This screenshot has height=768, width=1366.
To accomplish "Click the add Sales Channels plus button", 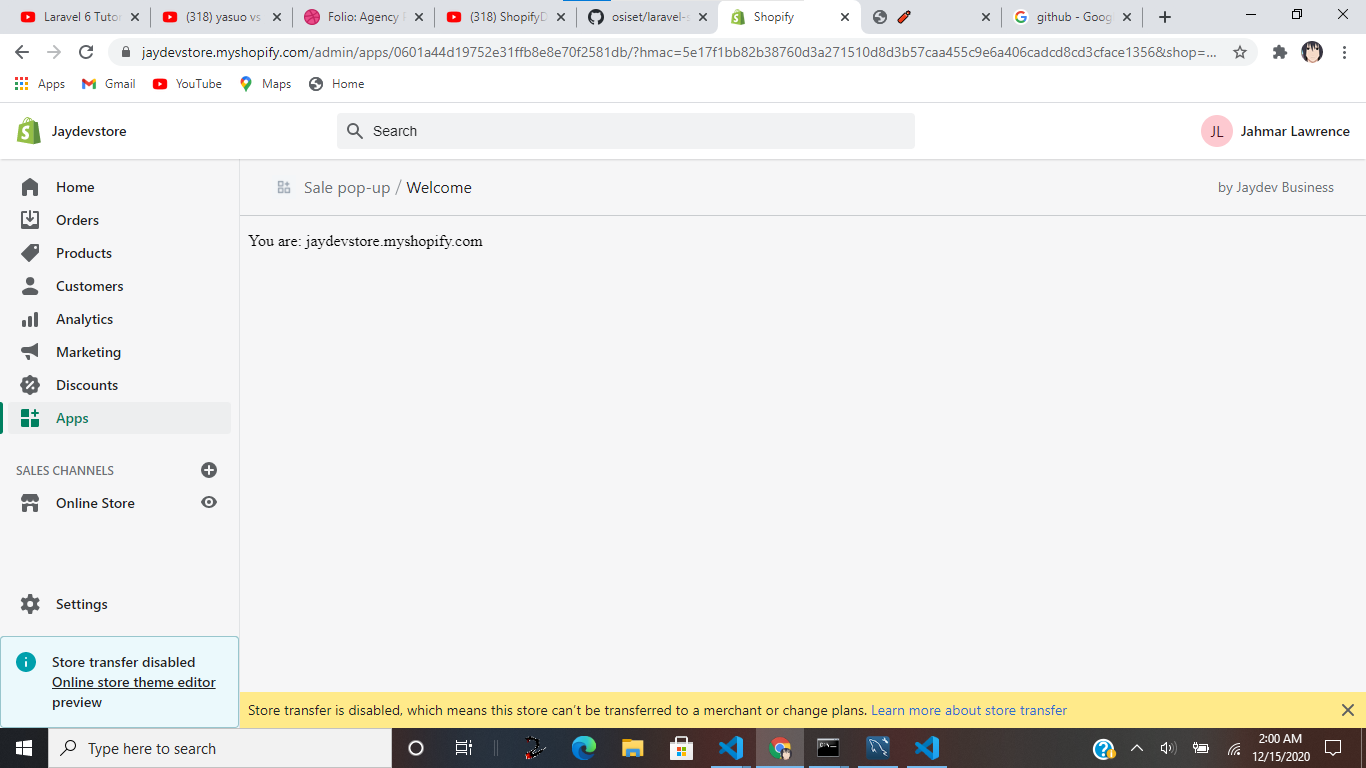I will point(208,470).
